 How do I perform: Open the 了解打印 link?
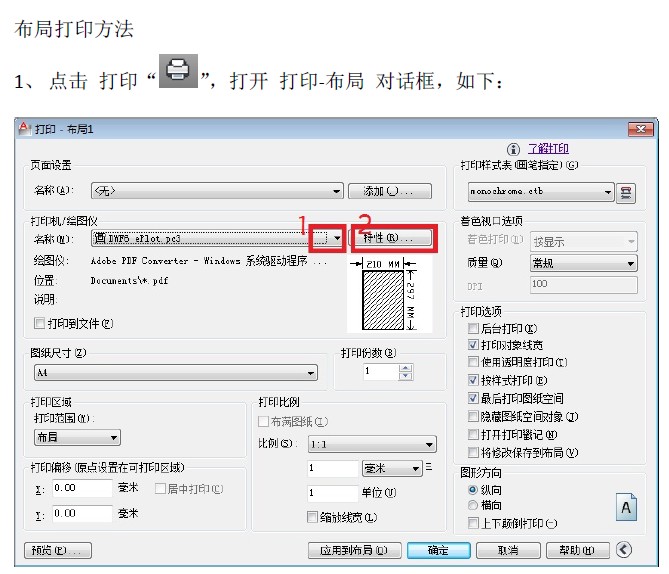coord(548,149)
